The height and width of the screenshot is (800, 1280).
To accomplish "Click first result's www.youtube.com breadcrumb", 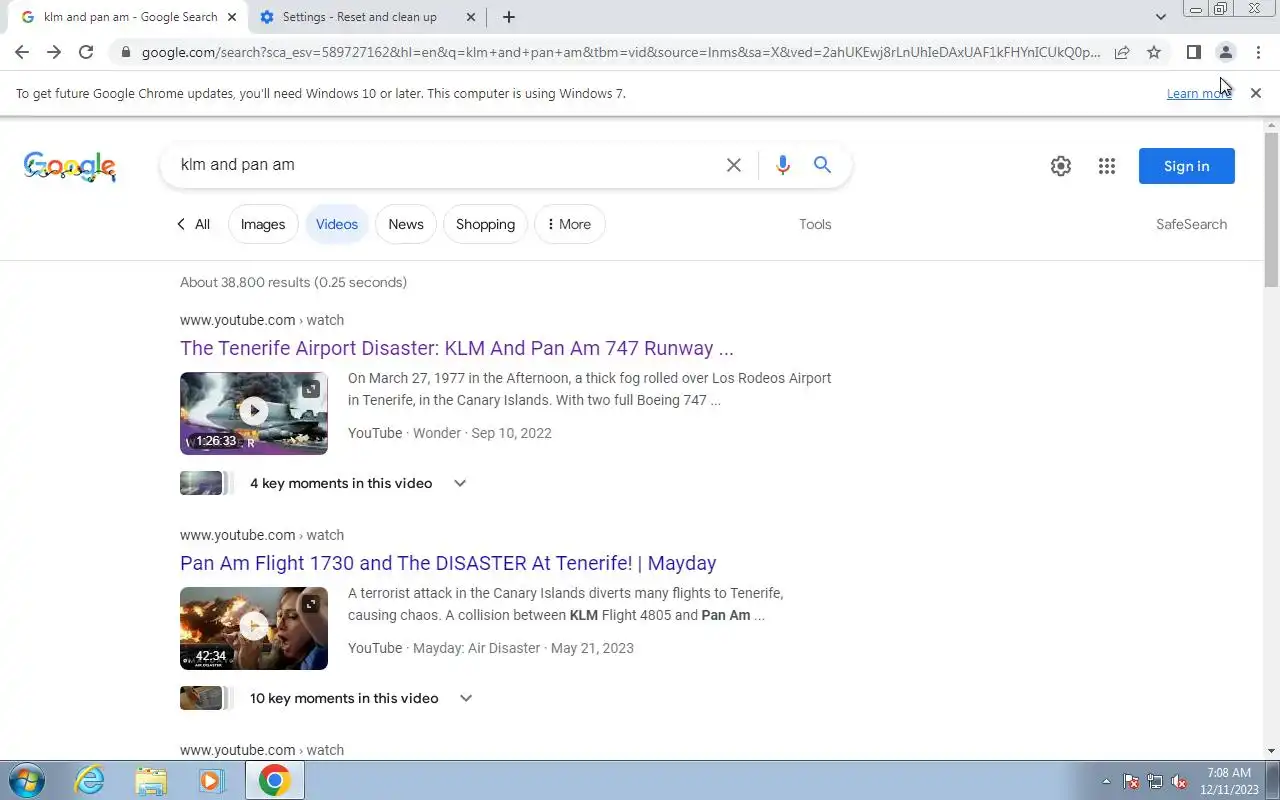I will 237,320.
